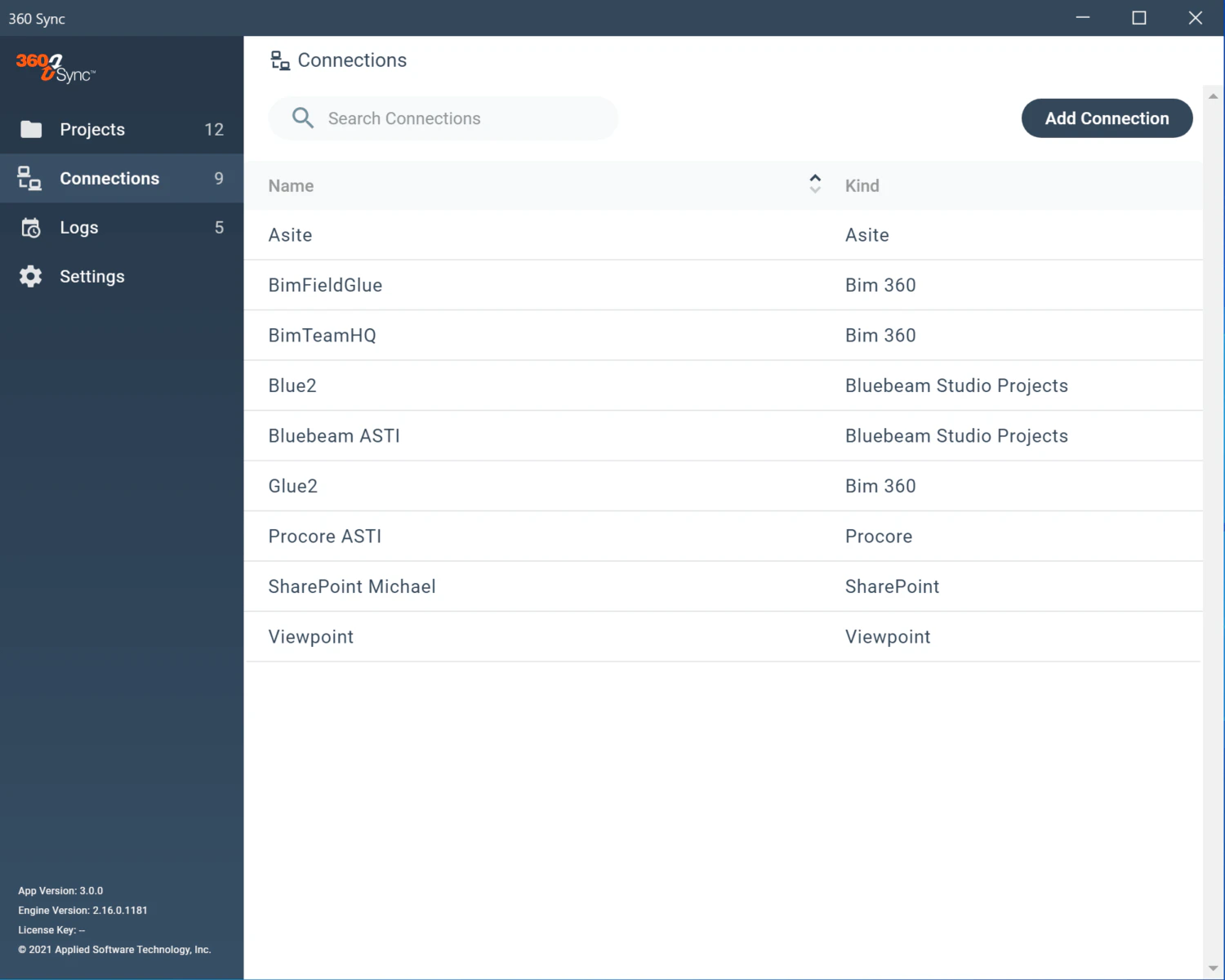Click the Bim 360 kind for Glue2

[x=880, y=486]
